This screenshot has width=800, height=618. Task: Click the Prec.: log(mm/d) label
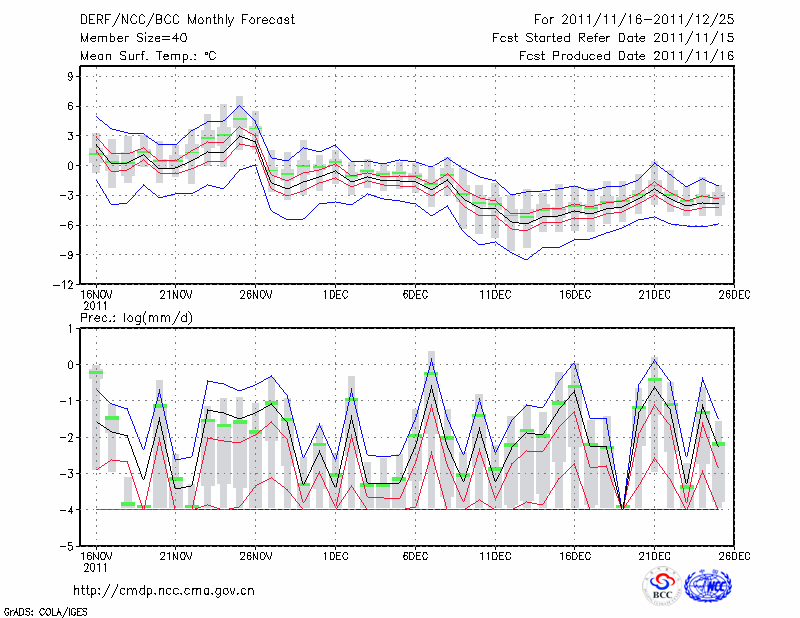(136, 317)
